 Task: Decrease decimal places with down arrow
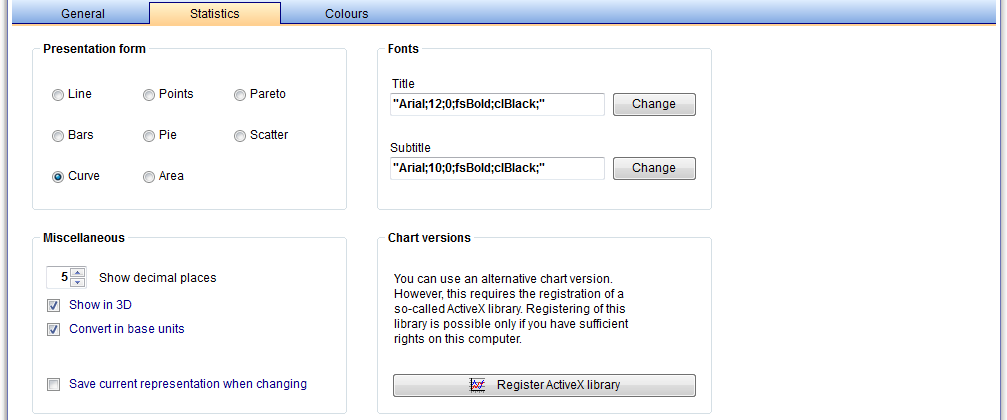coord(78,283)
